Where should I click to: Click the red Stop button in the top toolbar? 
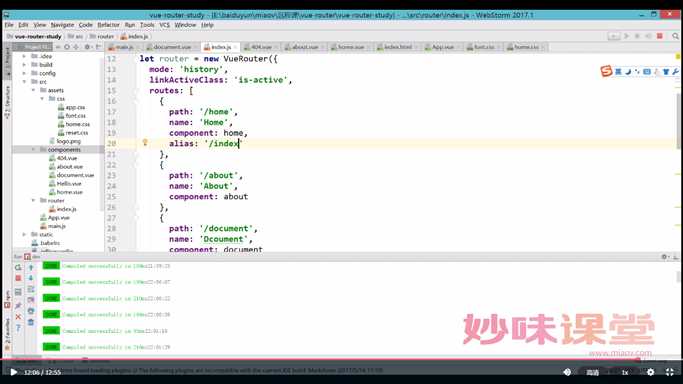[x=659, y=36]
